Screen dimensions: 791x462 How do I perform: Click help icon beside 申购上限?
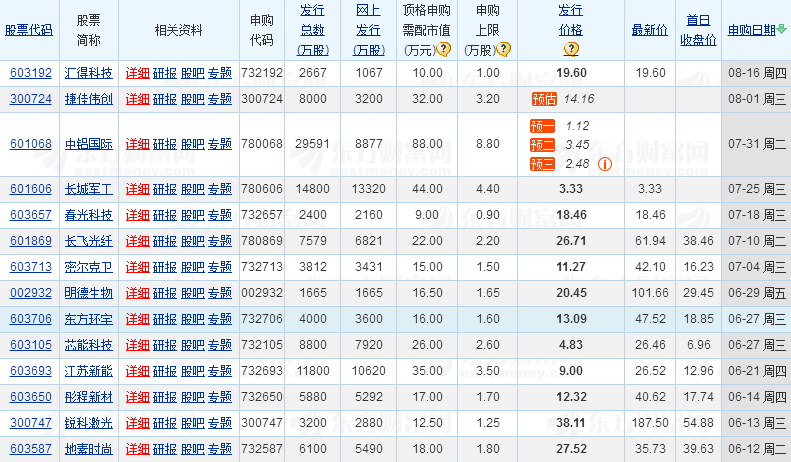click(503, 49)
